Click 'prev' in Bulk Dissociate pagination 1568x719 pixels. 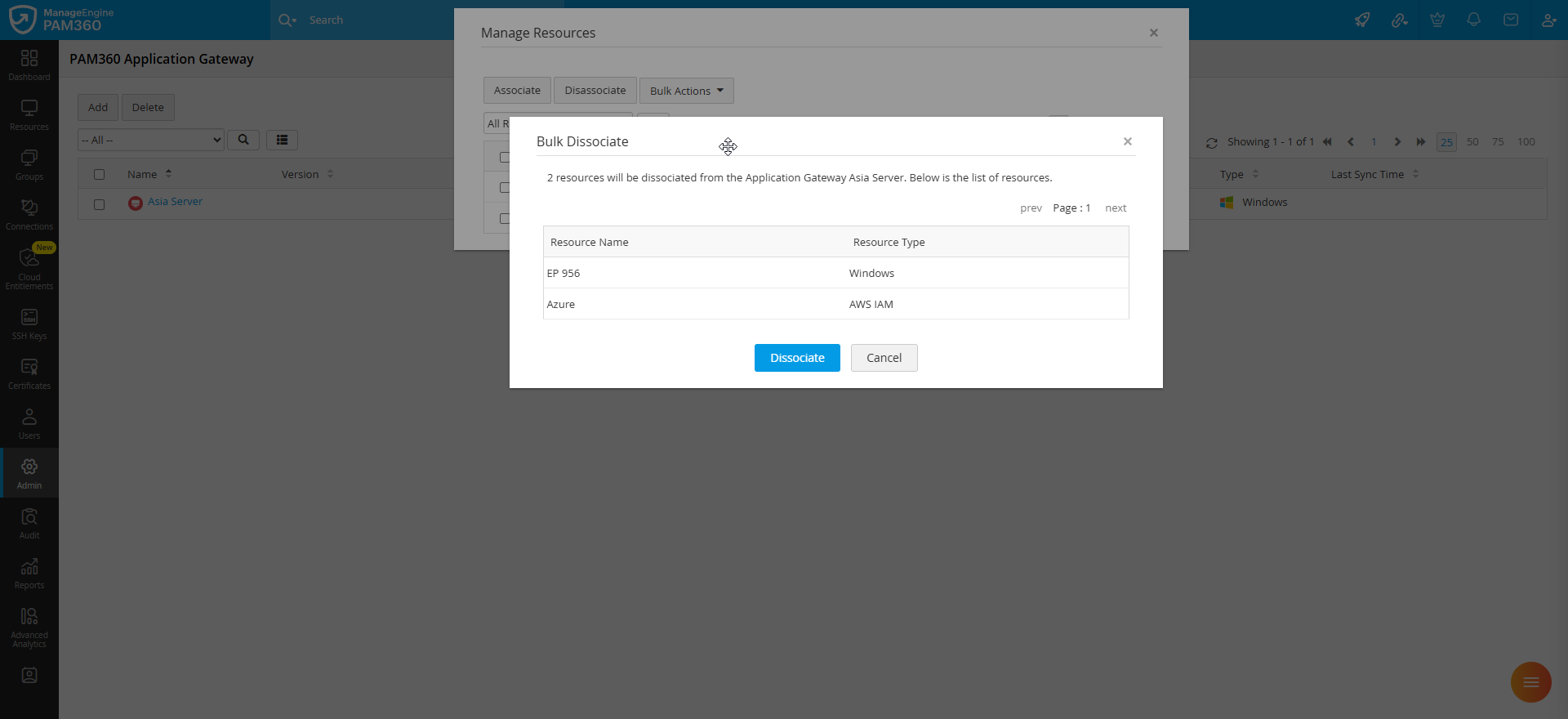coord(1031,208)
